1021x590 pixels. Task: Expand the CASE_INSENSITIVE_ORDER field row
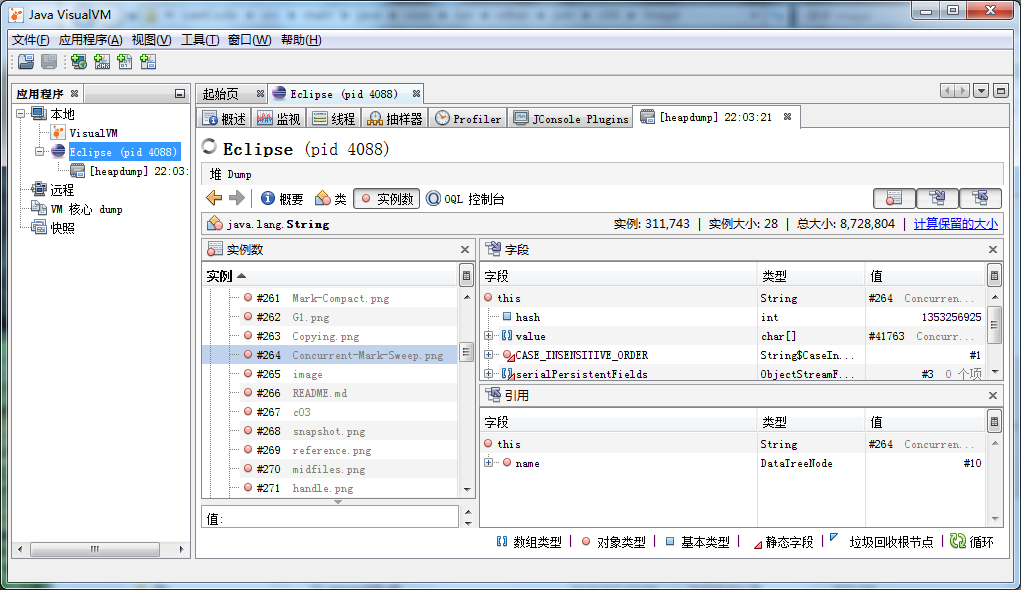(488, 355)
